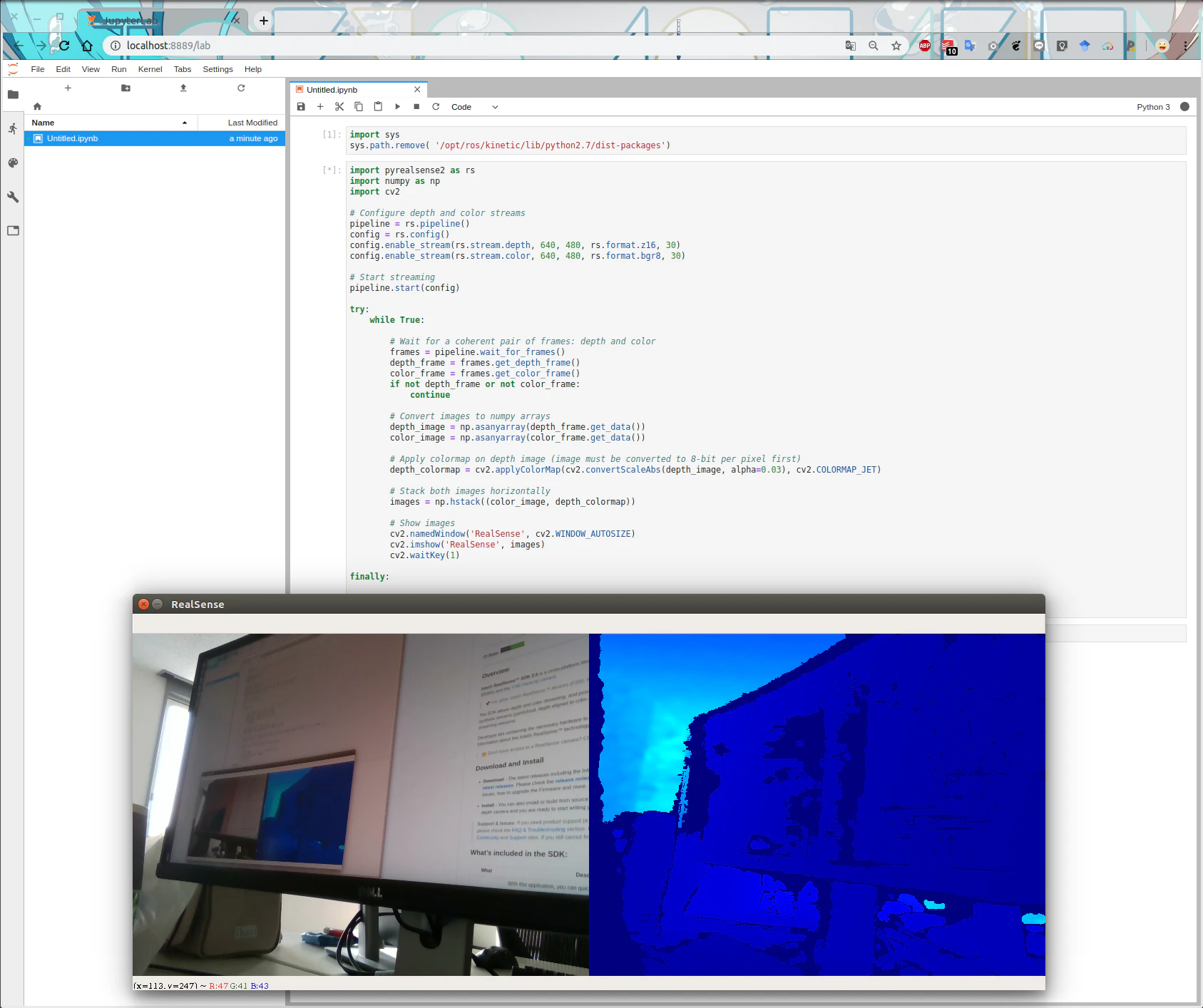Upload files to file browser
1203x1008 pixels.
click(183, 88)
